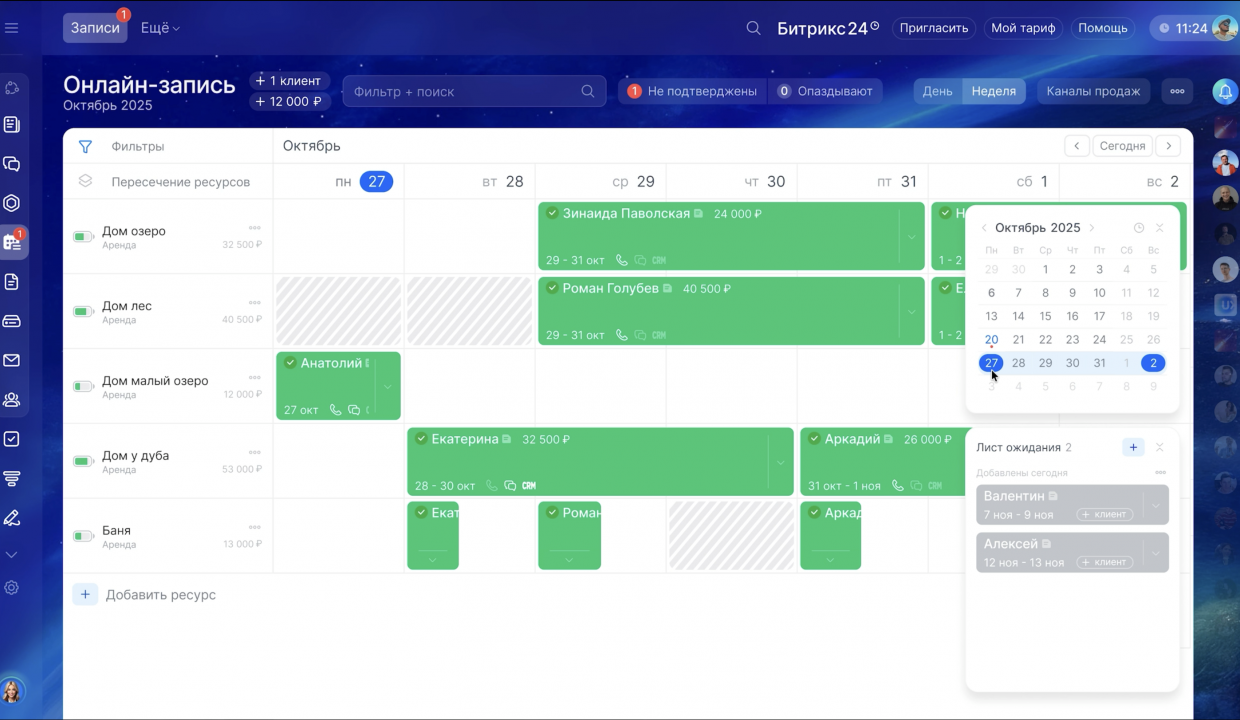Expand chevron on Зинаида Паволская booking
The image size is (1240, 720).
pyautogui.click(x=912, y=237)
